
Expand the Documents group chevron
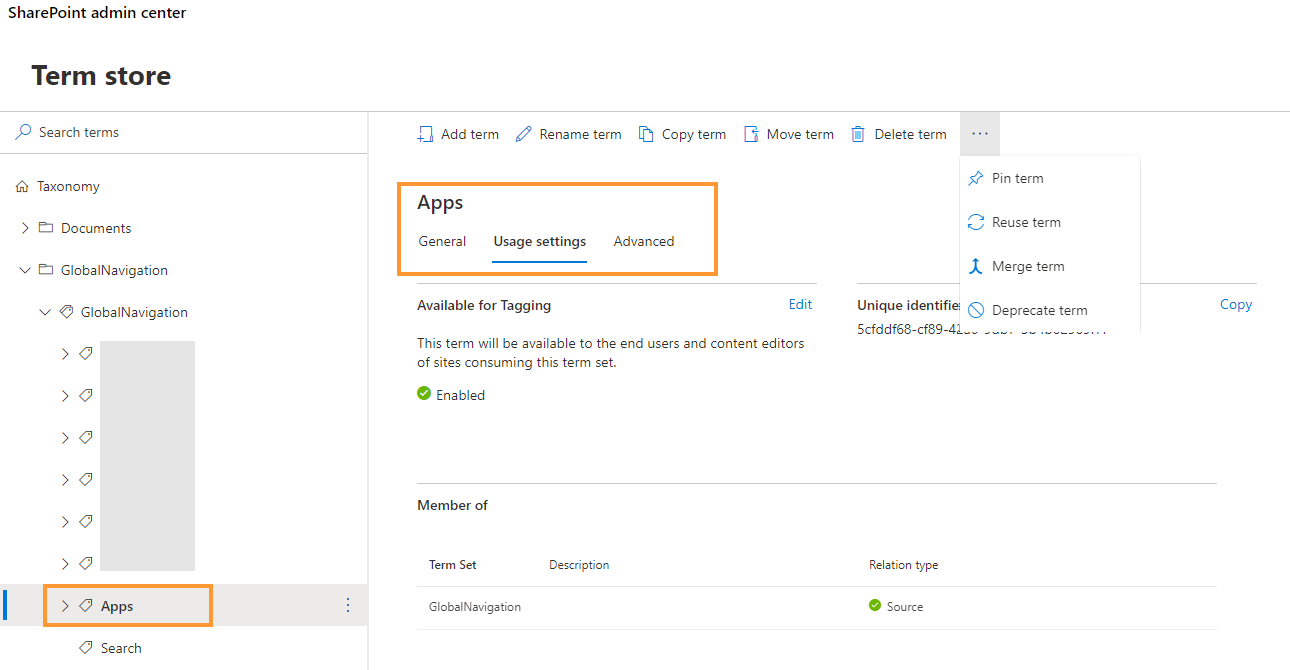tap(25, 228)
